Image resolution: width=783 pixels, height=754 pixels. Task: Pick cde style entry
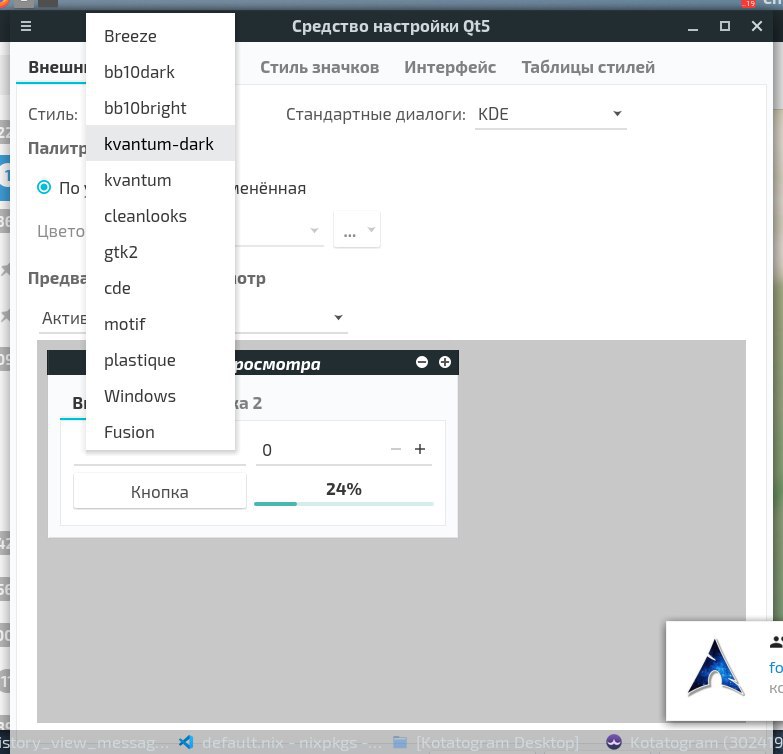[x=160, y=288]
